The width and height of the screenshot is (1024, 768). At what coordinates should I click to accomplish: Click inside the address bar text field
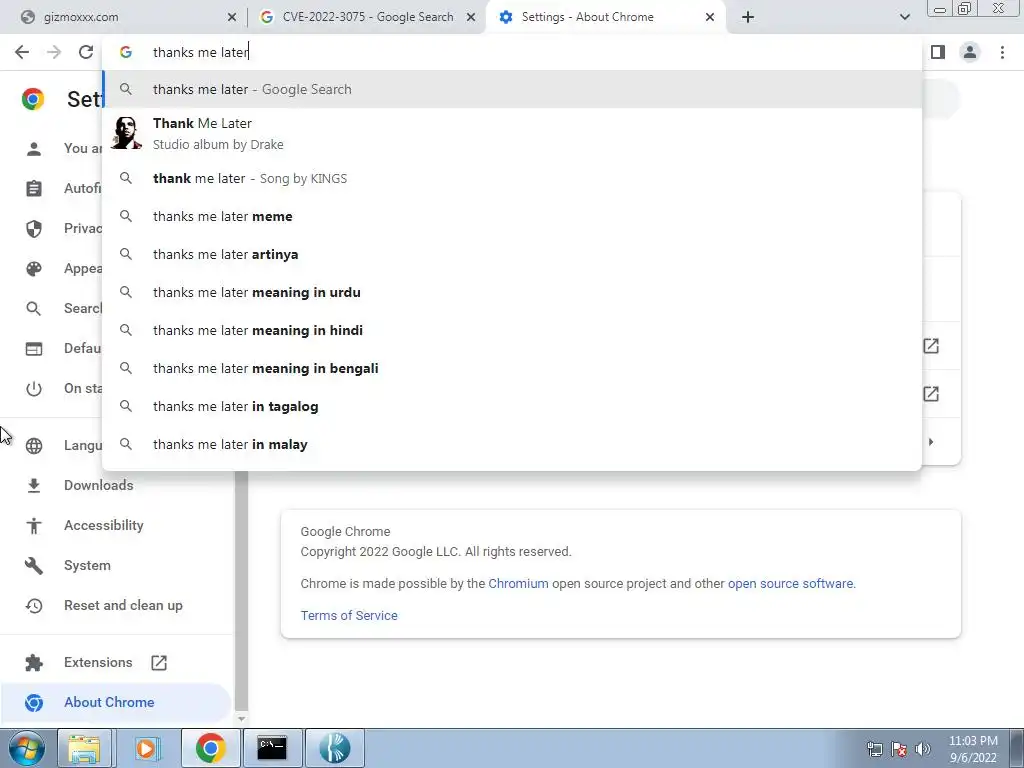click(512, 52)
